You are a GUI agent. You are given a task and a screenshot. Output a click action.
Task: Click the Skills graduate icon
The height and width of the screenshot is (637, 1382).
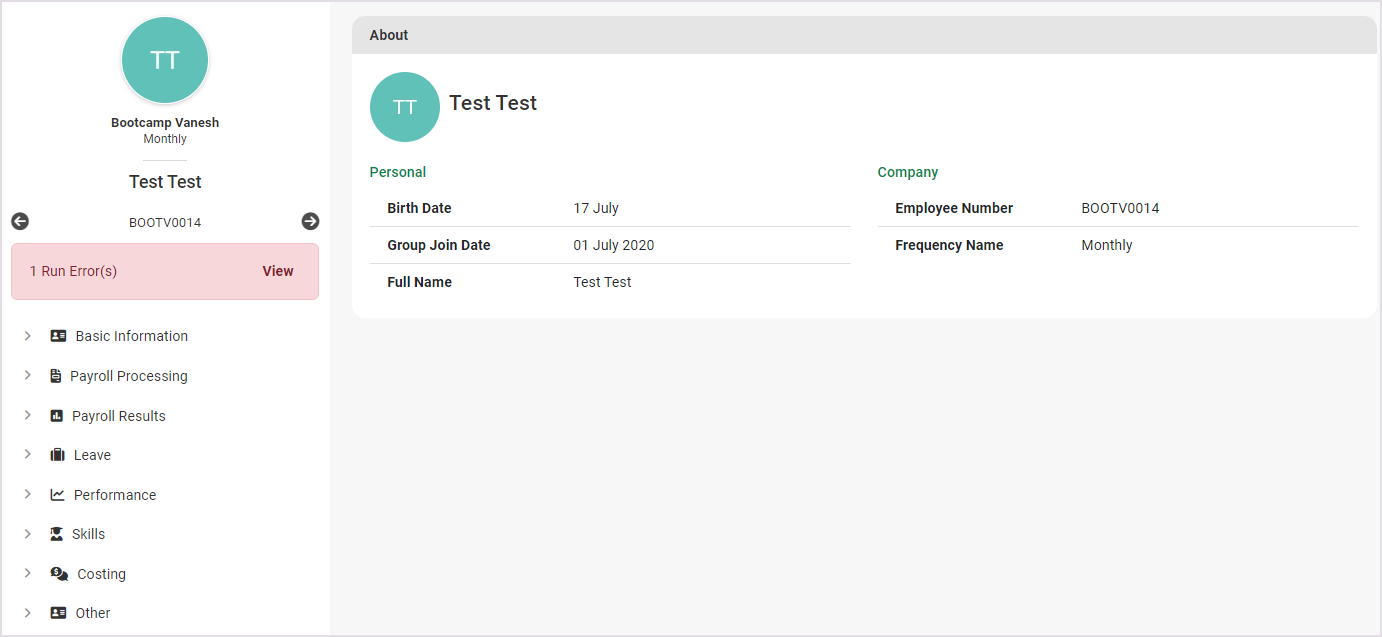57,534
